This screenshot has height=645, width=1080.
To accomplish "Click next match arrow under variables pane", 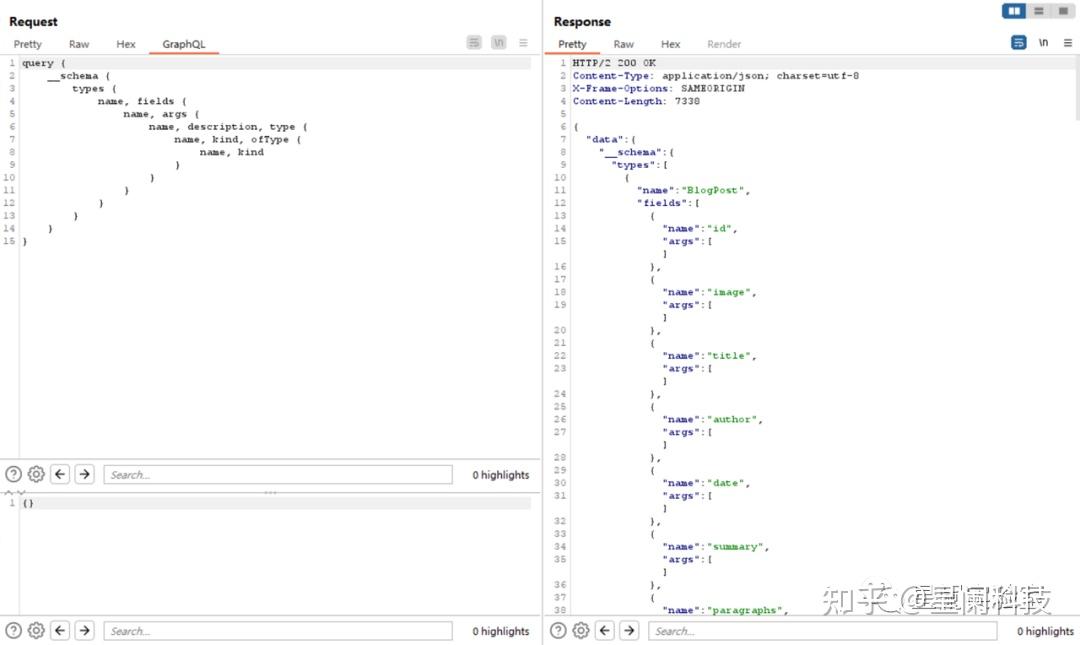I will tap(85, 631).
